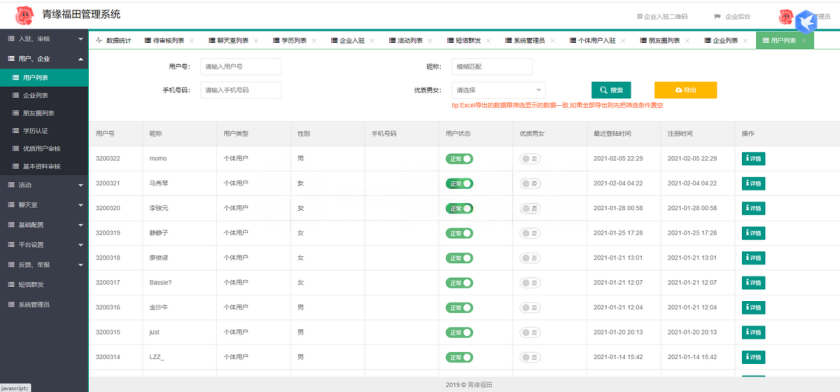Click the 青缘福田 logo icon in the header
This screenshot has height=392, width=840.
point(24,16)
